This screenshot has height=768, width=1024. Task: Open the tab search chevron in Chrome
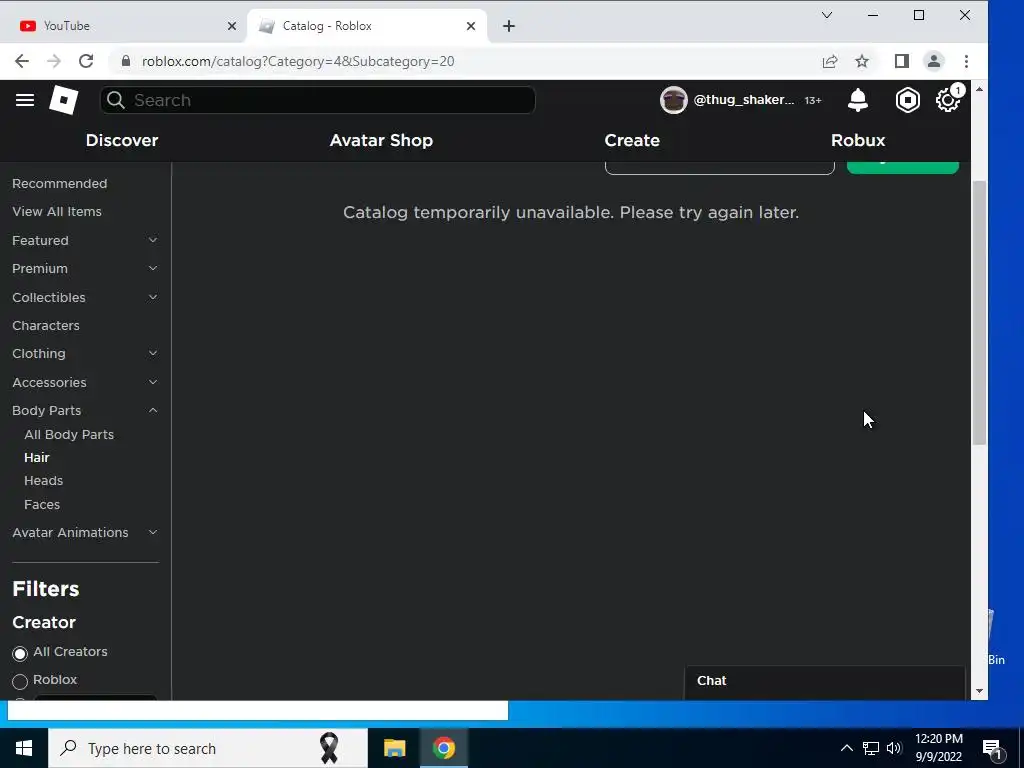(827, 15)
